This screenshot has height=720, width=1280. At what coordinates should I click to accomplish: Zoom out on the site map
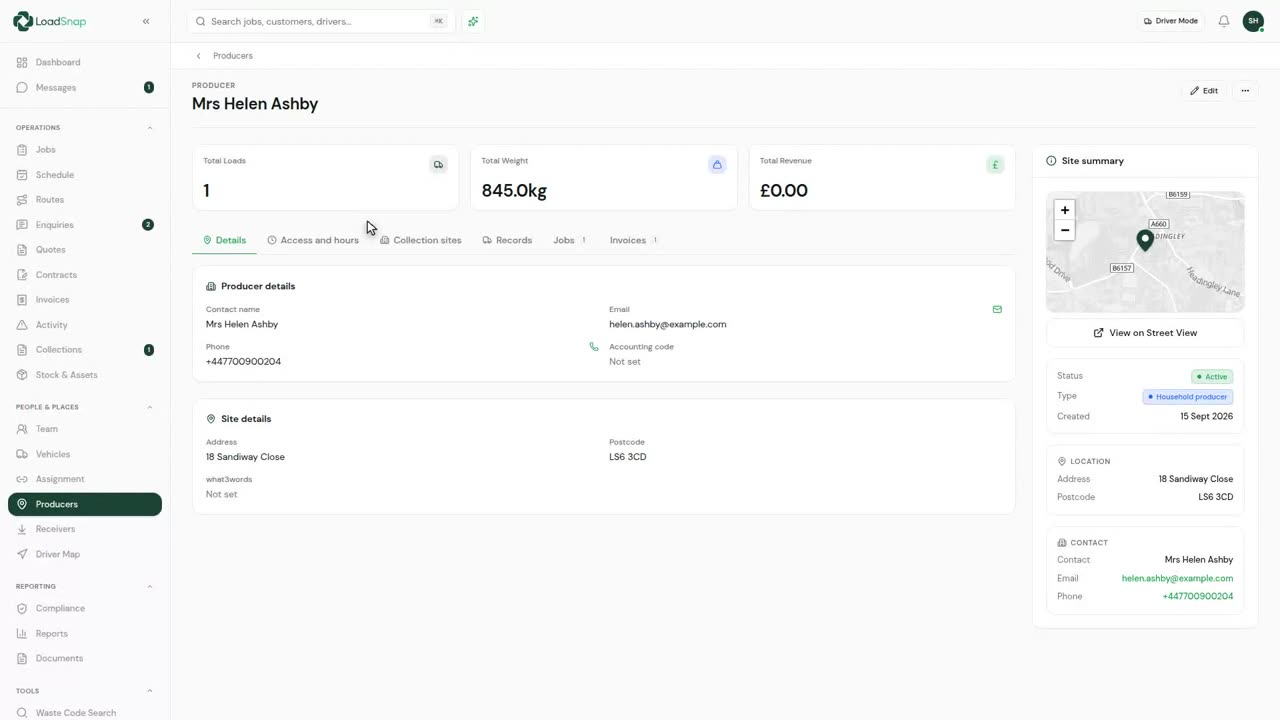(x=1065, y=230)
